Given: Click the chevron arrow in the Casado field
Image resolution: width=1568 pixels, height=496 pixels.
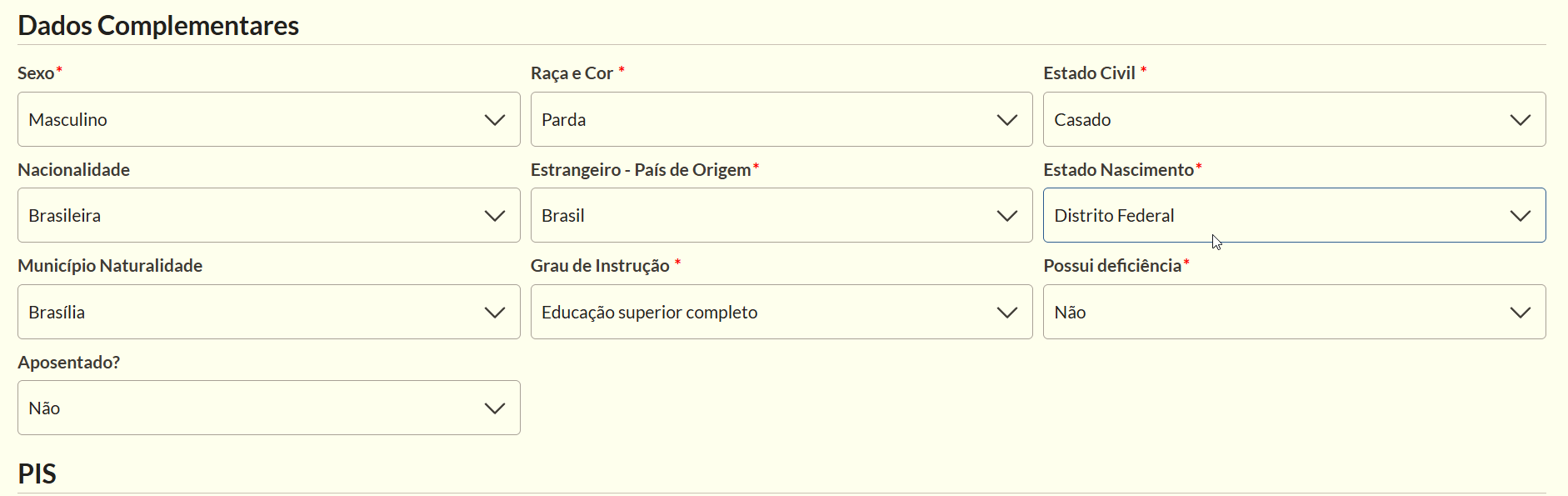Looking at the screenshot, I should tap(1521, 120).
